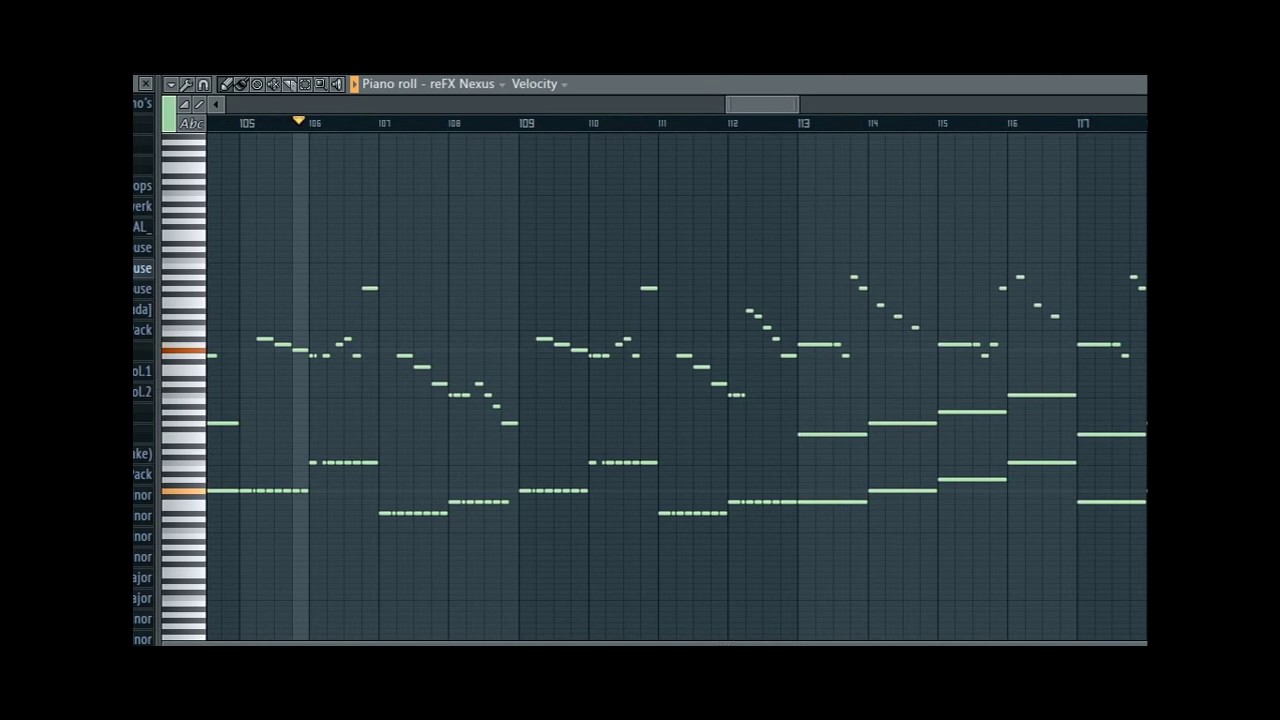Click bar 115 on the ruler
1280x720 pixels.
943,124
